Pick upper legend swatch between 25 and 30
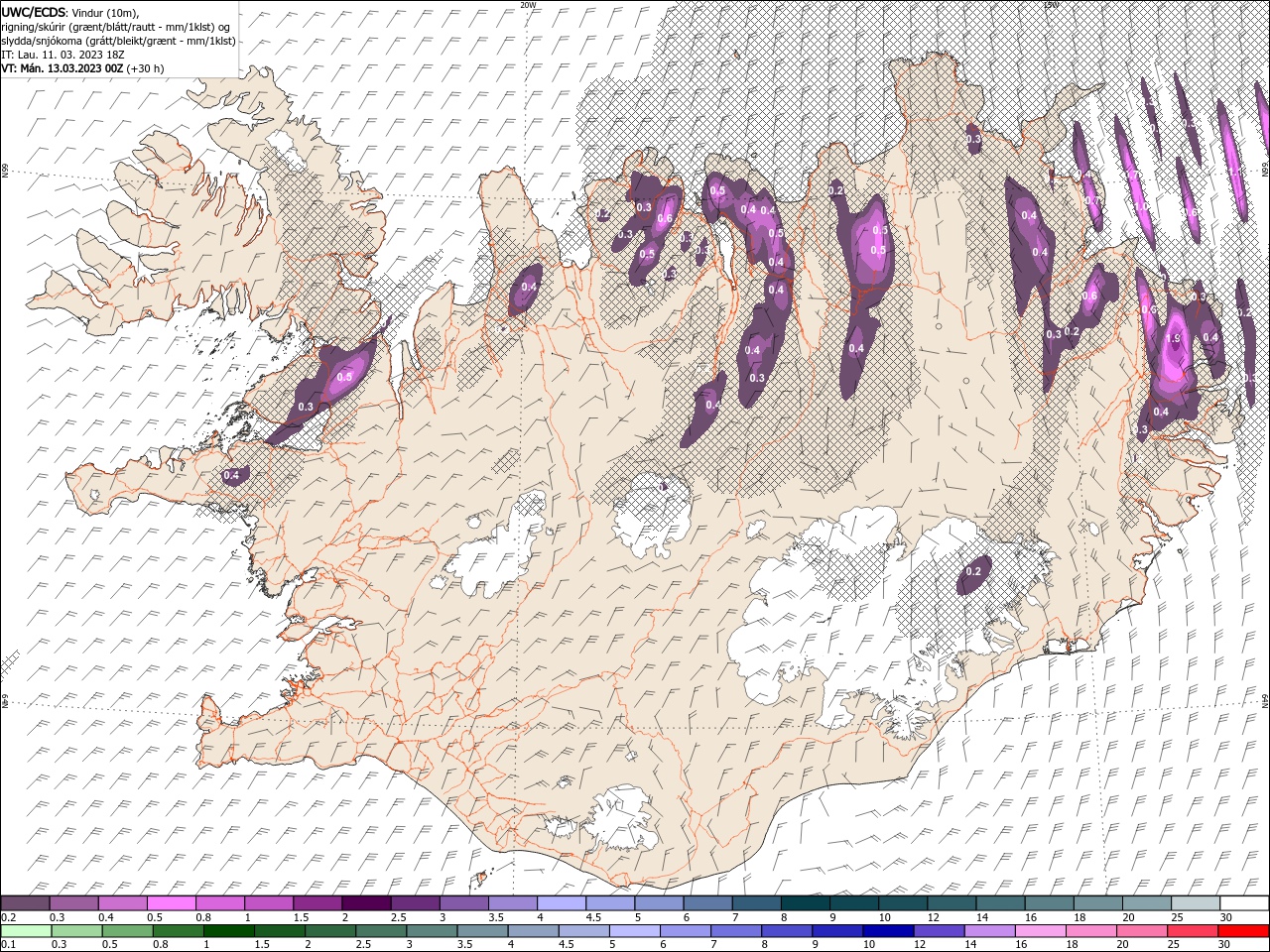The width and height of the screenshot is (1270, 952). click(1197, 902)
